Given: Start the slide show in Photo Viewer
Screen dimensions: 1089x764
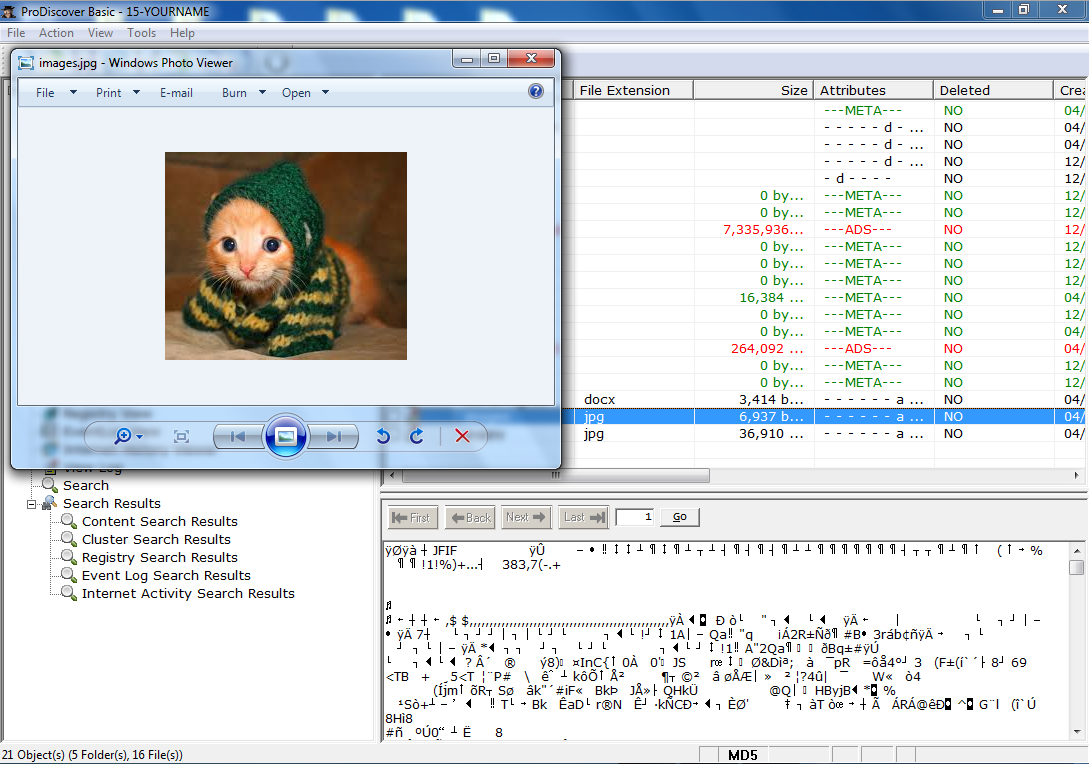Looking at the screenshot, I should click(x=285, y=436).
